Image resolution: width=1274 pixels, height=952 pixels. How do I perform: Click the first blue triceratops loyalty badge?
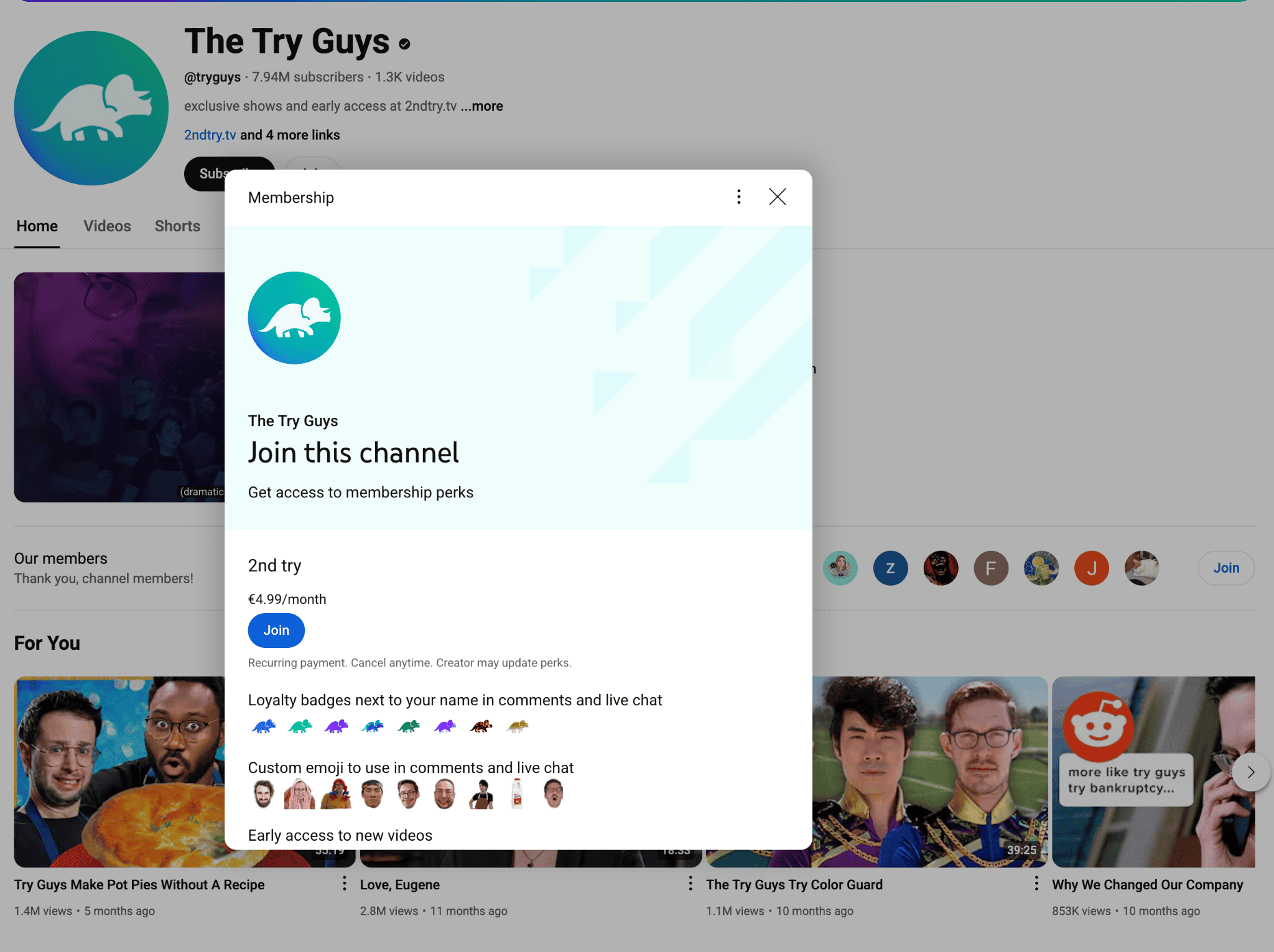(x=263, y=726)
